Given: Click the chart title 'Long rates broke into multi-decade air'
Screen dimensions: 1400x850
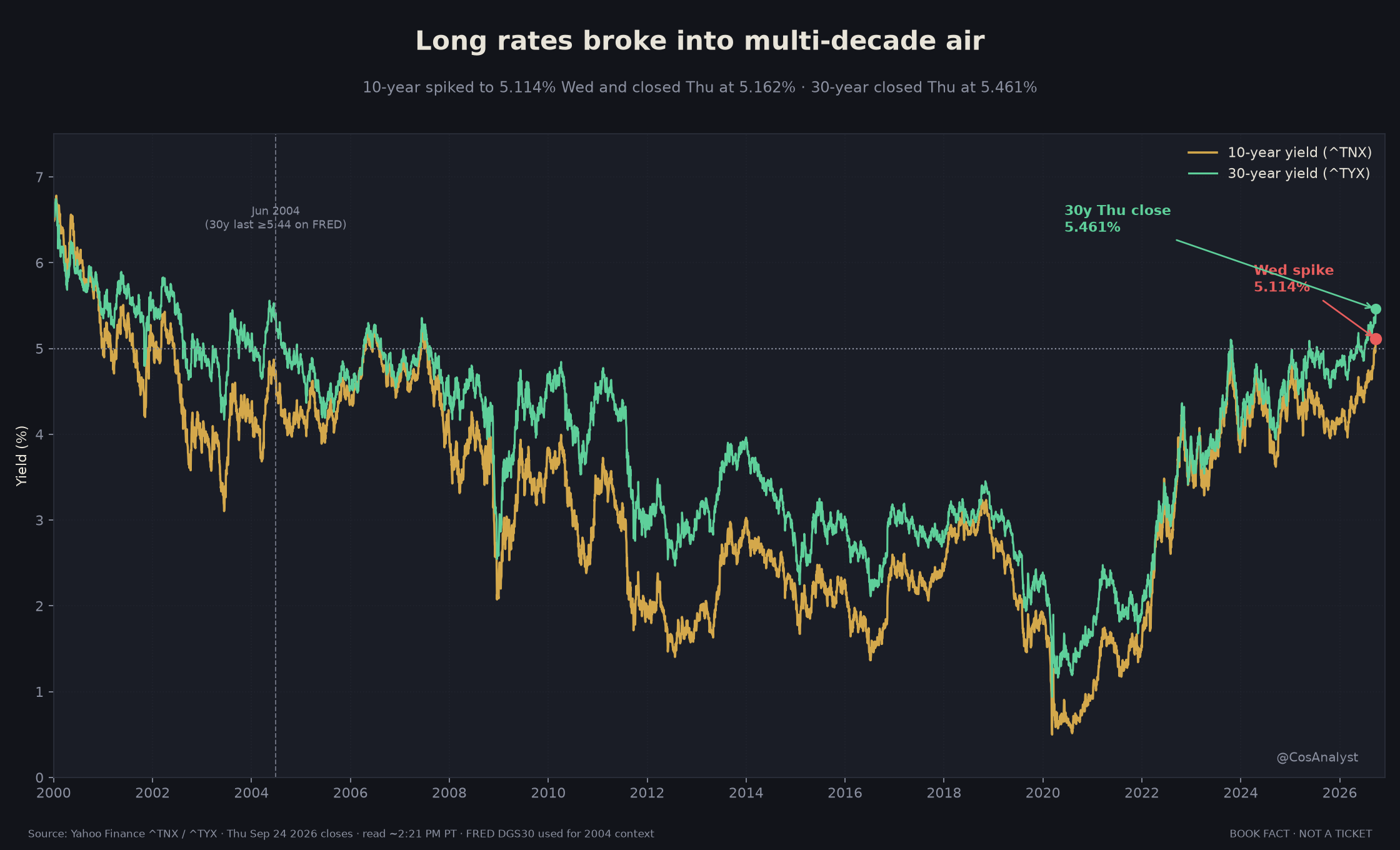Looking at the screenshot, I should 700,41.
